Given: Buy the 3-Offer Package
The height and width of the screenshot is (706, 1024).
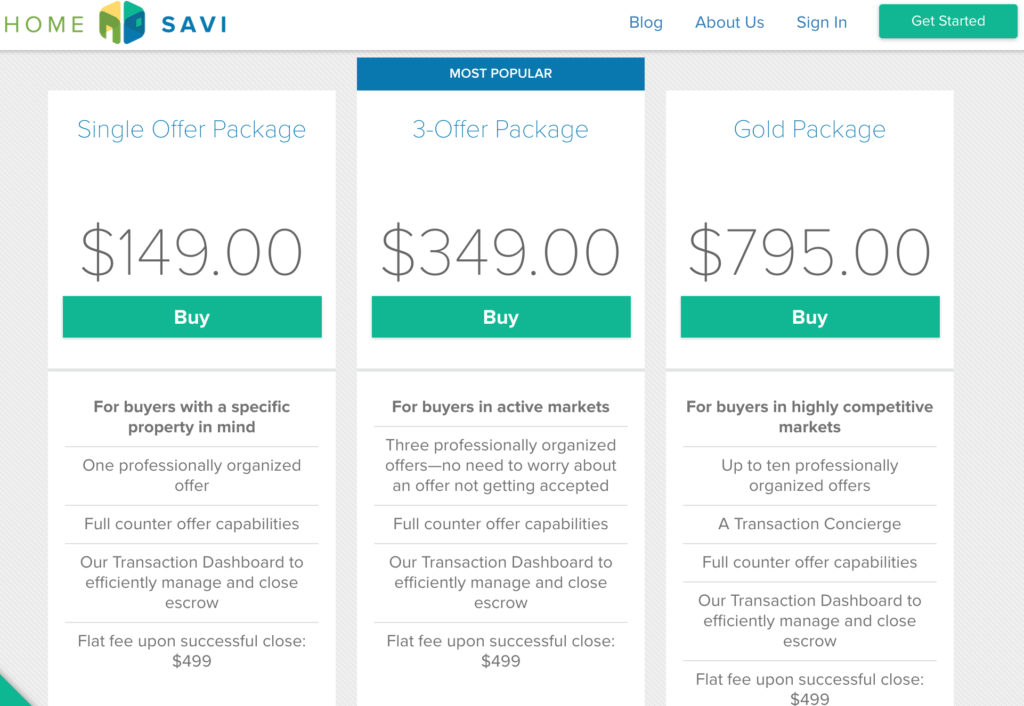Looking at the screenshot, I should click(x=500, y=316).
